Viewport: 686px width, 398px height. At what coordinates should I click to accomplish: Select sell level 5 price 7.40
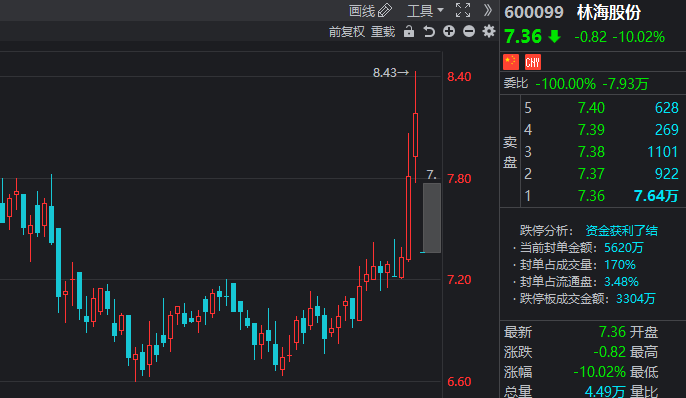pyautogui.click(x=591, y=108)
